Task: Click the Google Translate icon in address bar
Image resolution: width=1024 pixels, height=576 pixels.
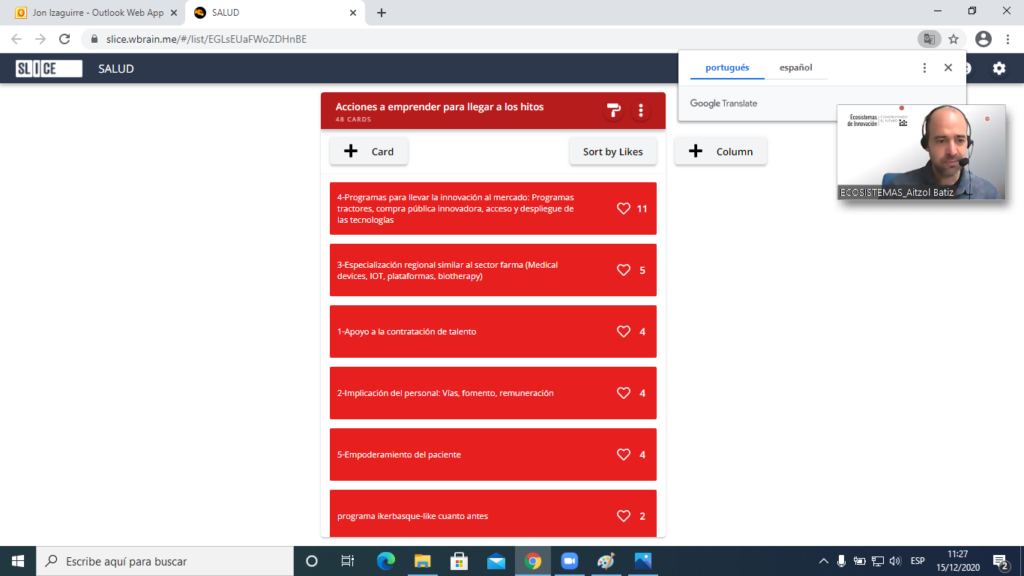Action: click(x=929, y=39)
